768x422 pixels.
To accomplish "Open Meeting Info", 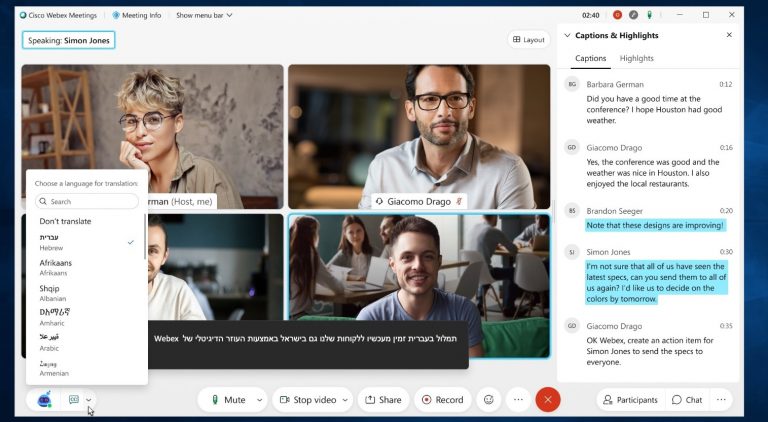I will [x=137, y=15].
